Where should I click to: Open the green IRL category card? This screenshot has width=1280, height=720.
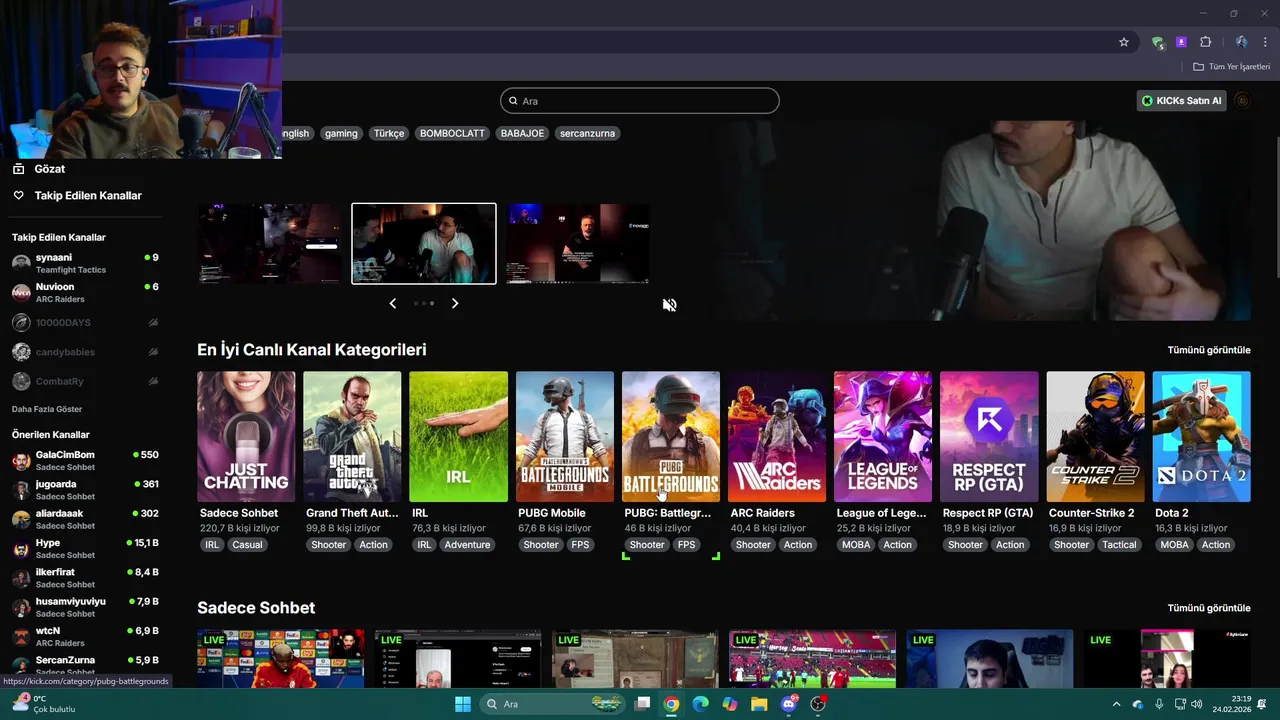[x=458, y=437]
